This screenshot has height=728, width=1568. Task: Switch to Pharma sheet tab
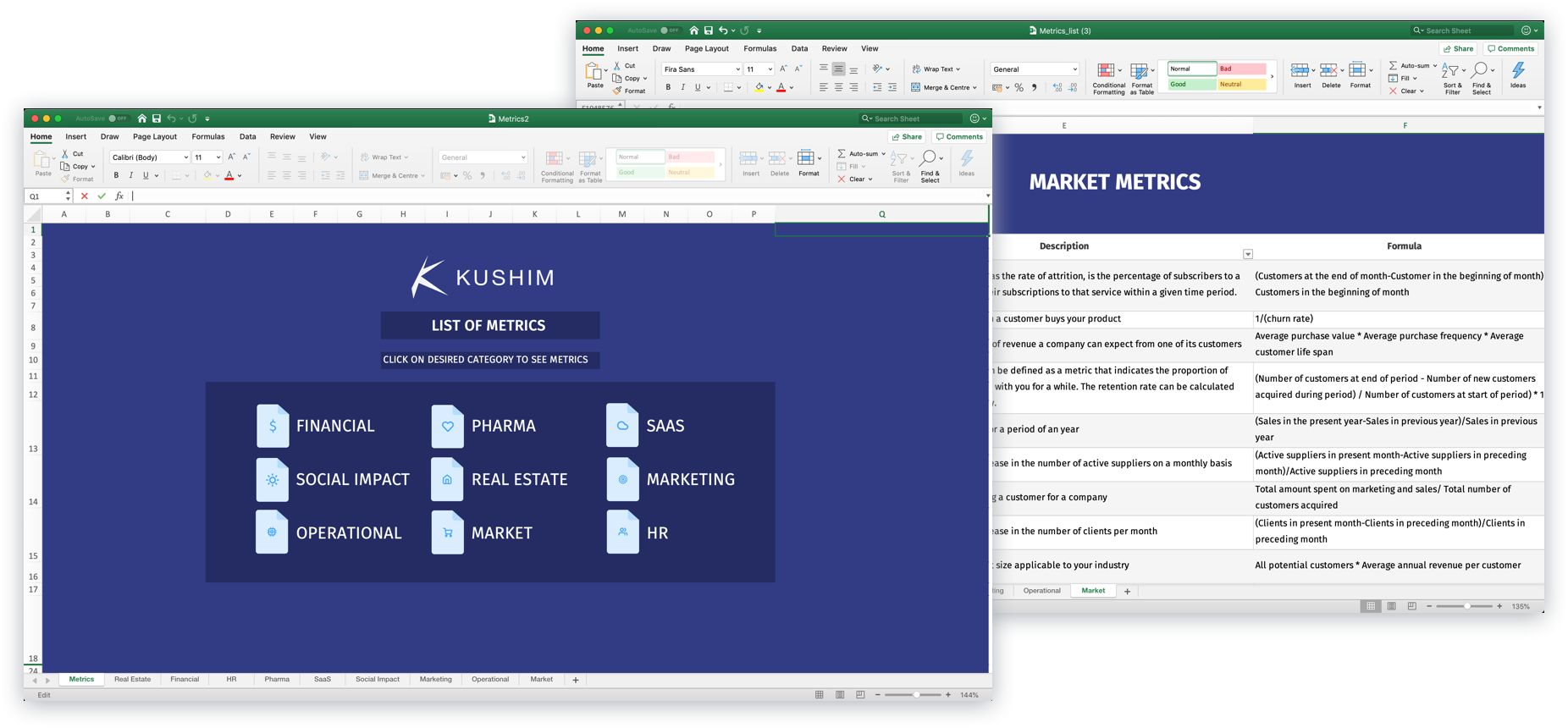277,680
